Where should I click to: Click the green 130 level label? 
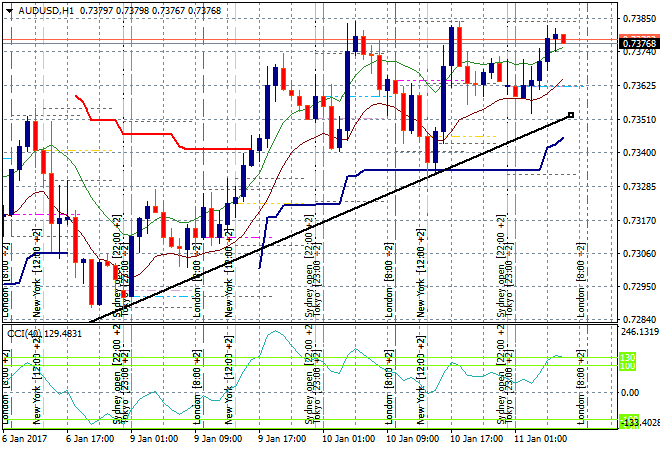point(628,358)
